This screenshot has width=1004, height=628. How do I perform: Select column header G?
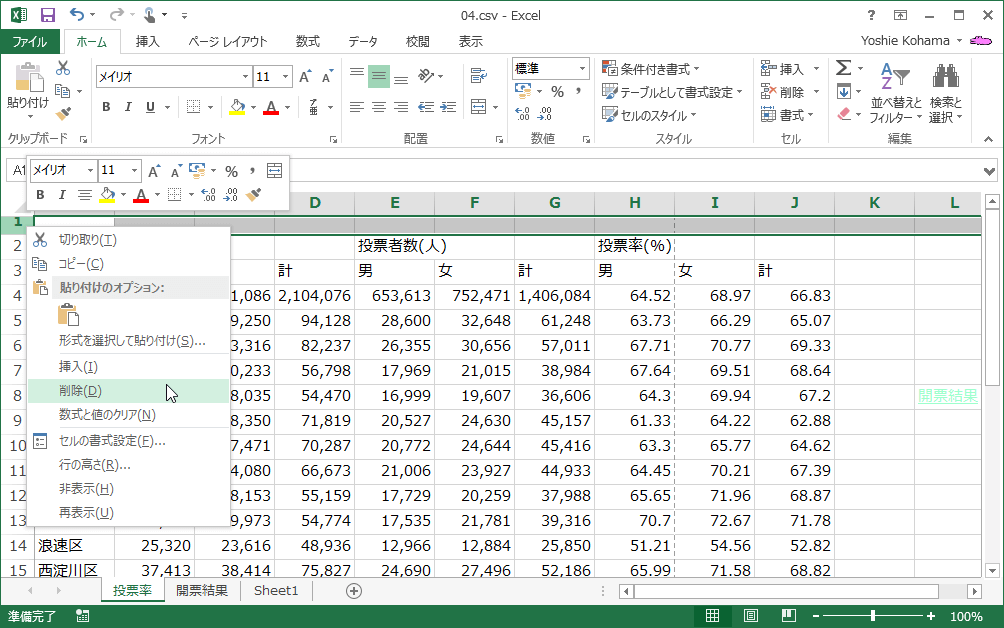coord(555,203)
